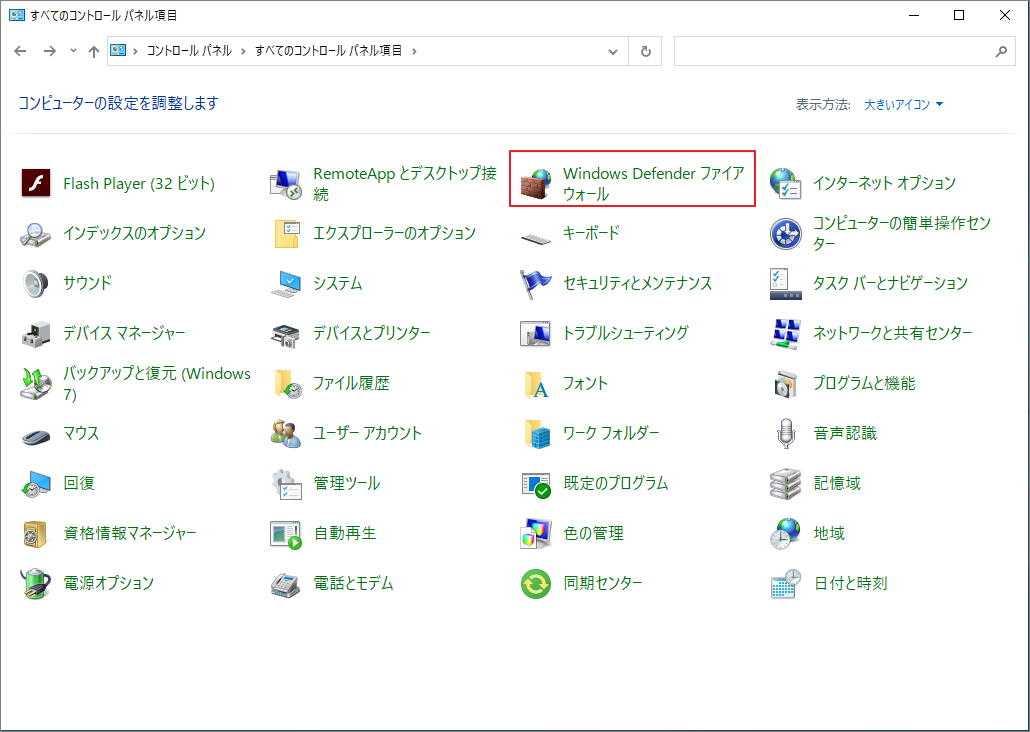Viewport: 1030px width, 732px height.
Task: Click the 電源オプション battery icon
Action: click(35, 583)
